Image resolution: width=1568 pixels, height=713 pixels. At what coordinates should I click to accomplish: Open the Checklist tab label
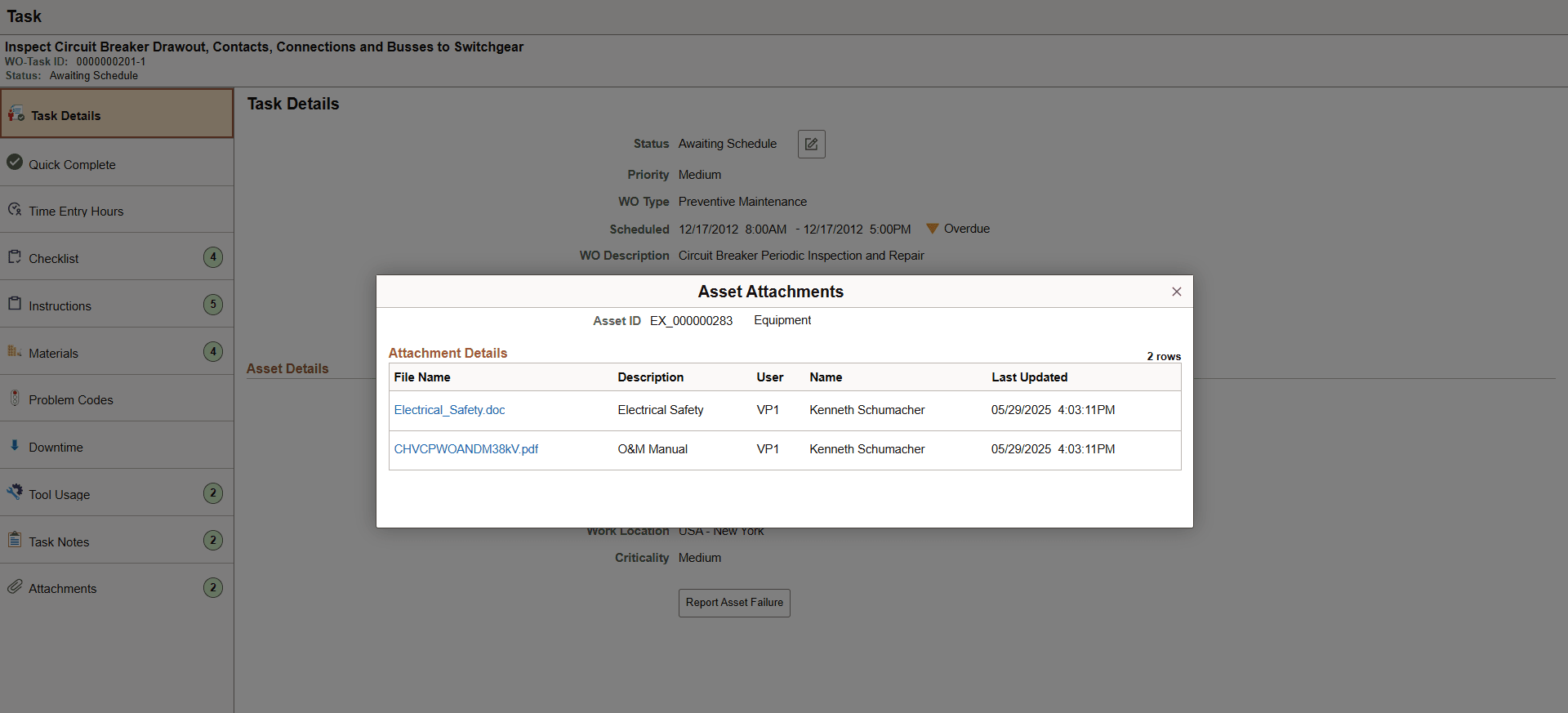(x=54, y=259)
